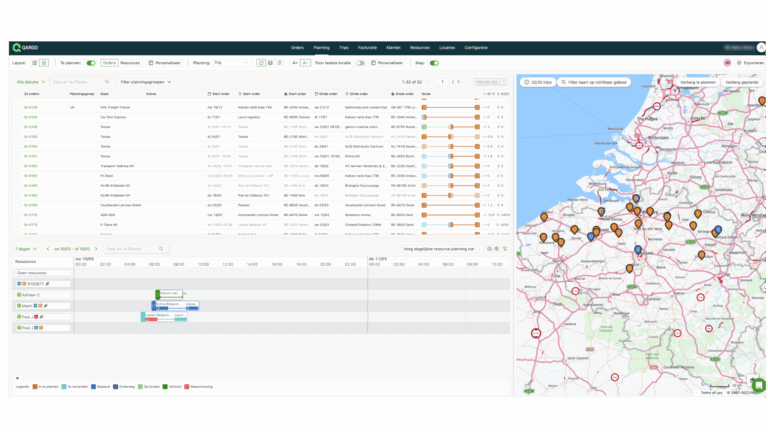Screen dimensions: 768x432
Task: Select the green trip block on Adriaan C row
Action: [169, 294]
